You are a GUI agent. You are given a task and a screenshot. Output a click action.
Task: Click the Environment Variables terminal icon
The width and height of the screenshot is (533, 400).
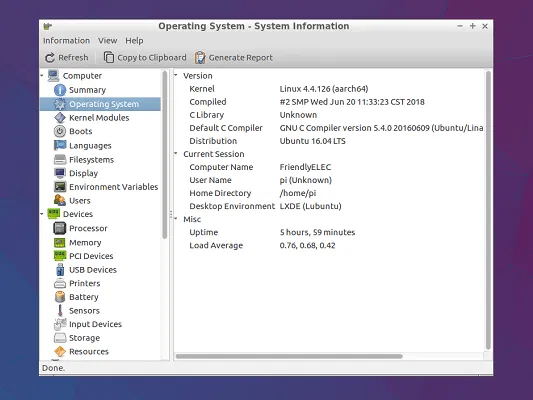(60, 187)
